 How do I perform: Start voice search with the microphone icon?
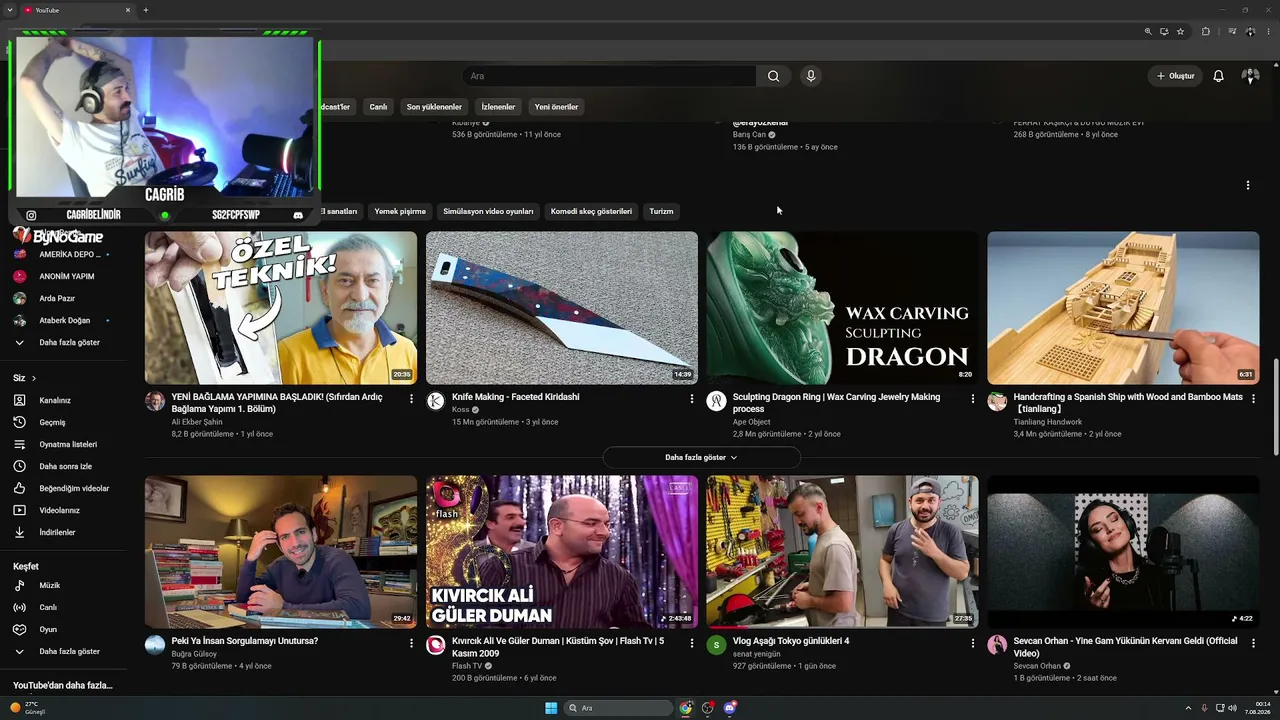(811, 76)
